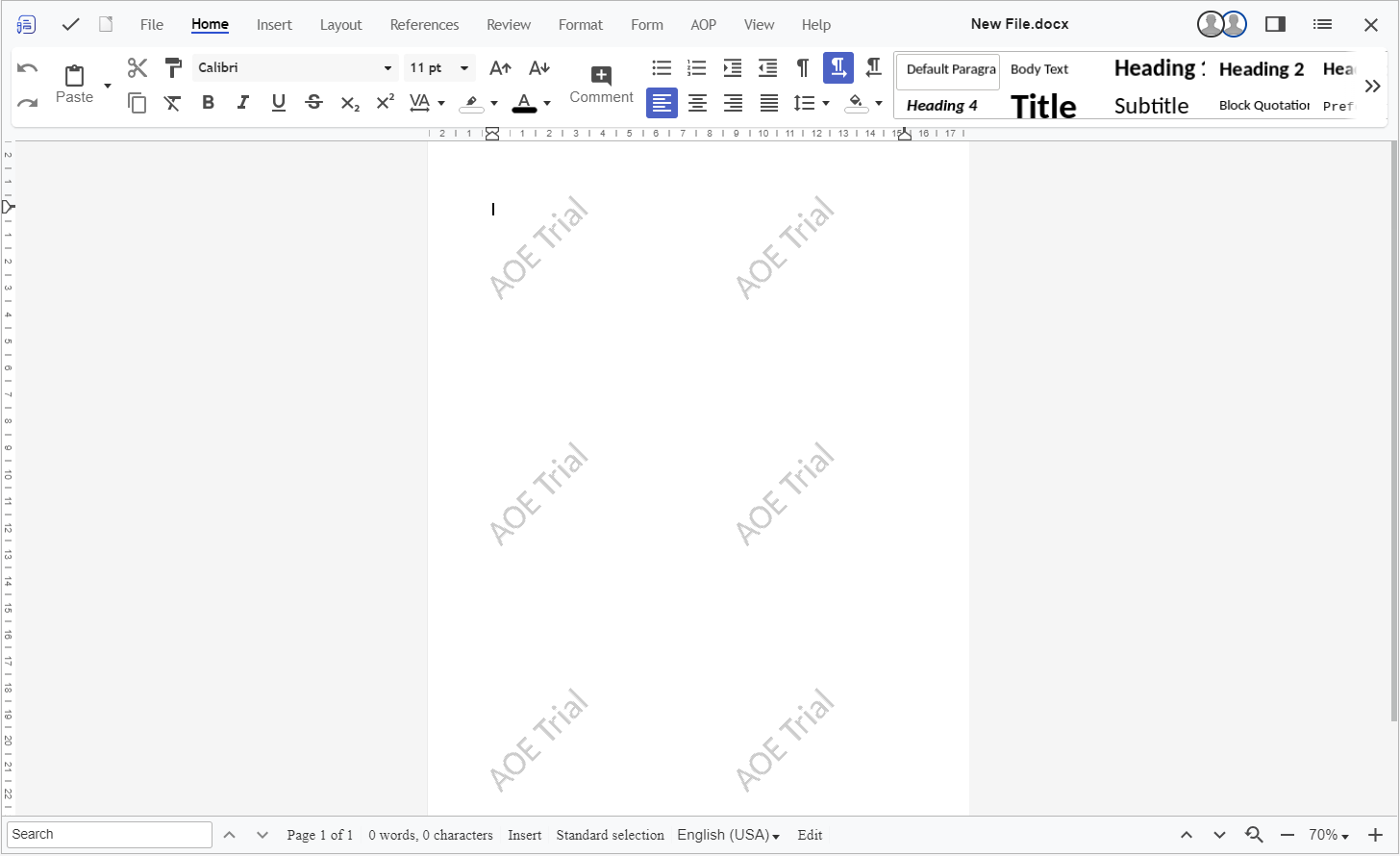Click the Redo arrow icon
1400x856 pixels.
[28, 103]
